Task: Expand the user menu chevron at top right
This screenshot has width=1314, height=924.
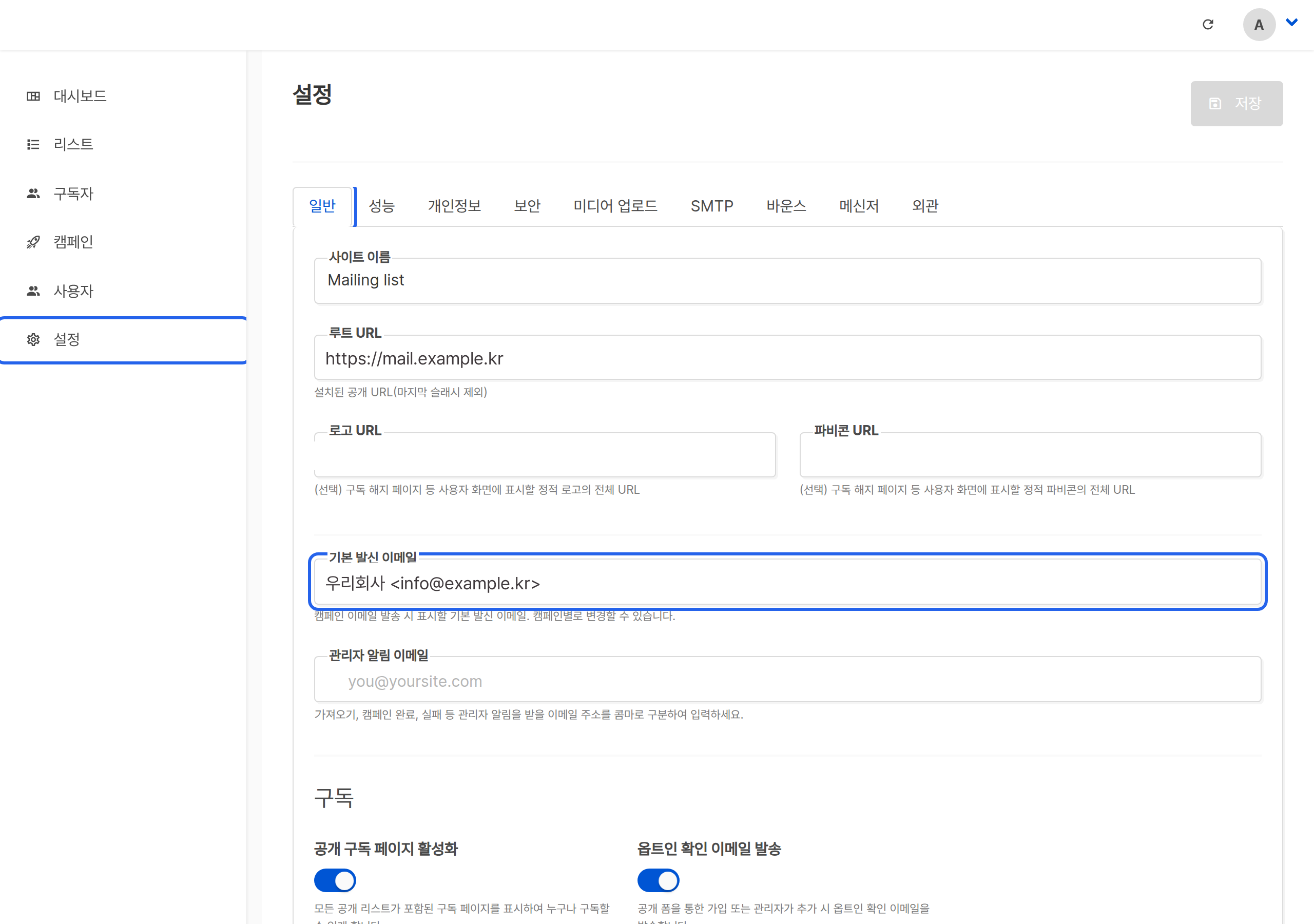Action: point(1292,22)
